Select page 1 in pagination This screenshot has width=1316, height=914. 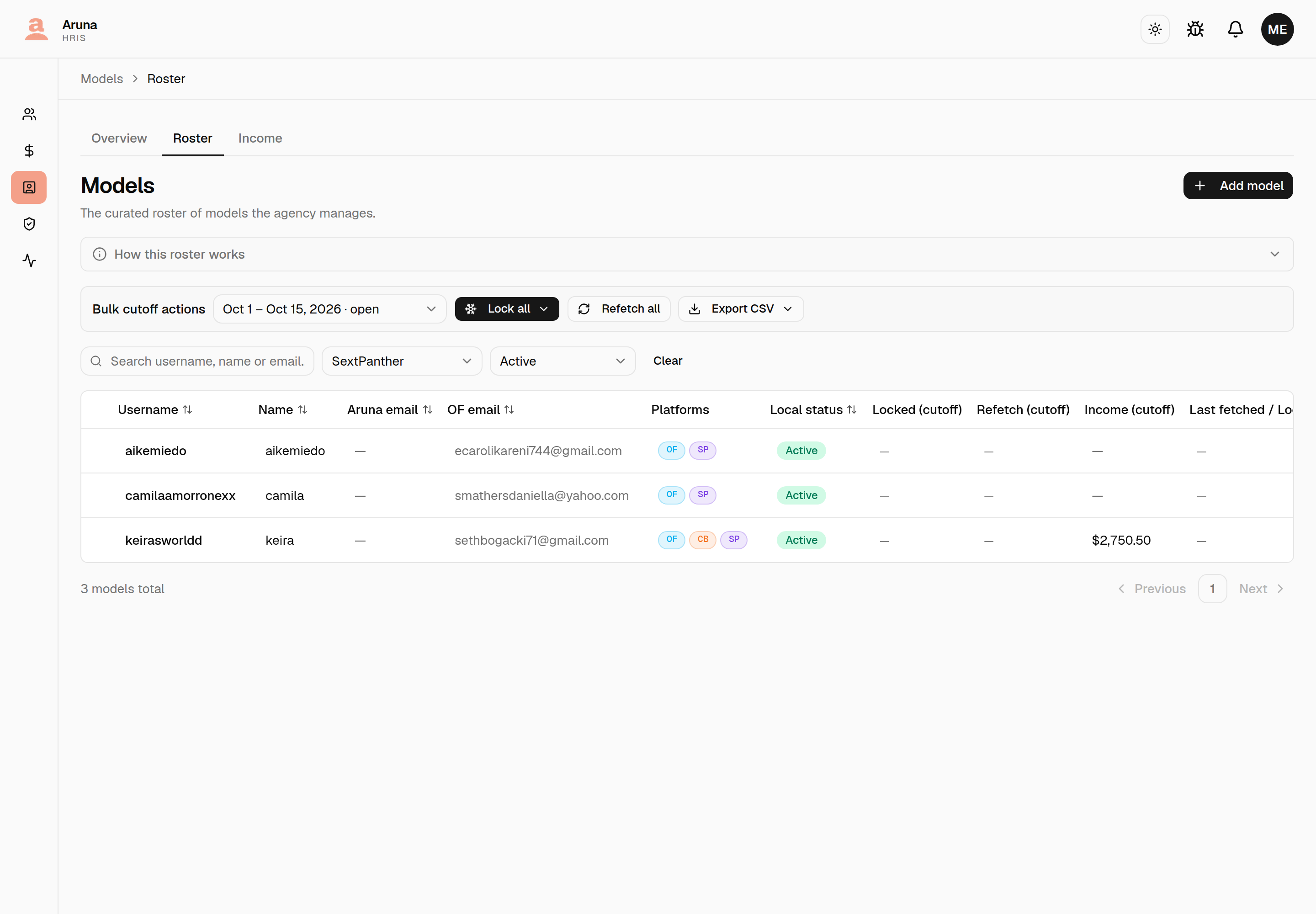click(1212, 589)
